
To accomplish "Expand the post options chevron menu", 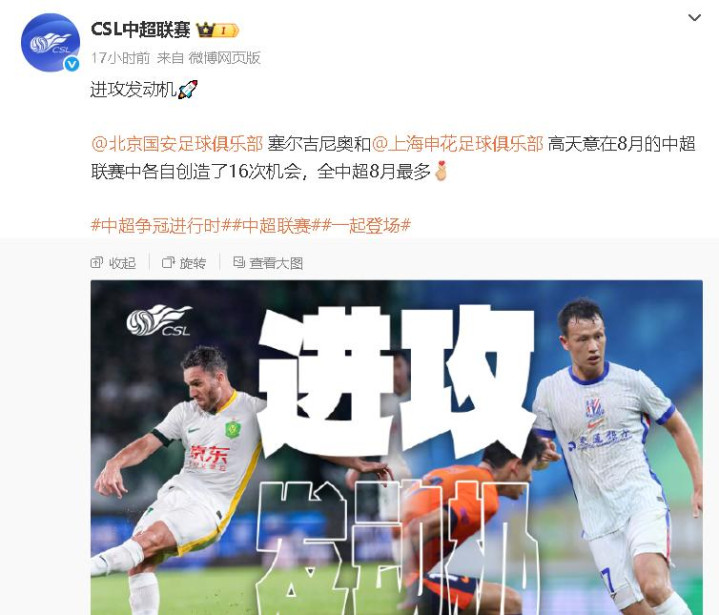I will pyautogui.click(x=694, y=18).
